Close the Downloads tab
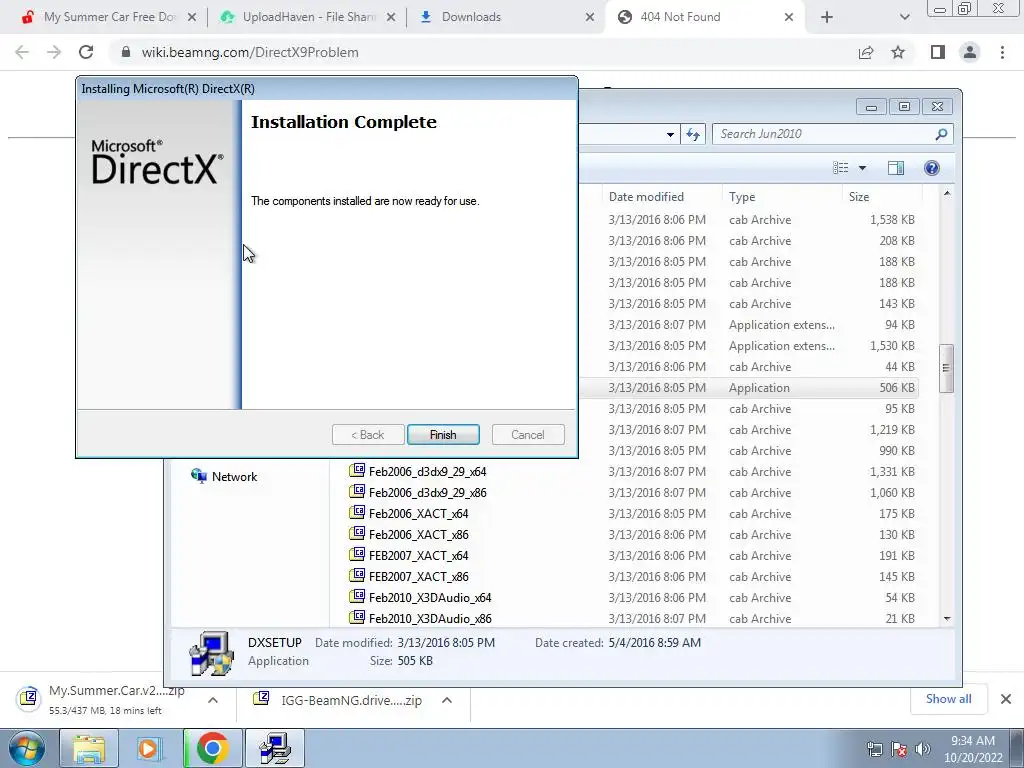This screenshot has height=768, width=1024. pos(589,17)
